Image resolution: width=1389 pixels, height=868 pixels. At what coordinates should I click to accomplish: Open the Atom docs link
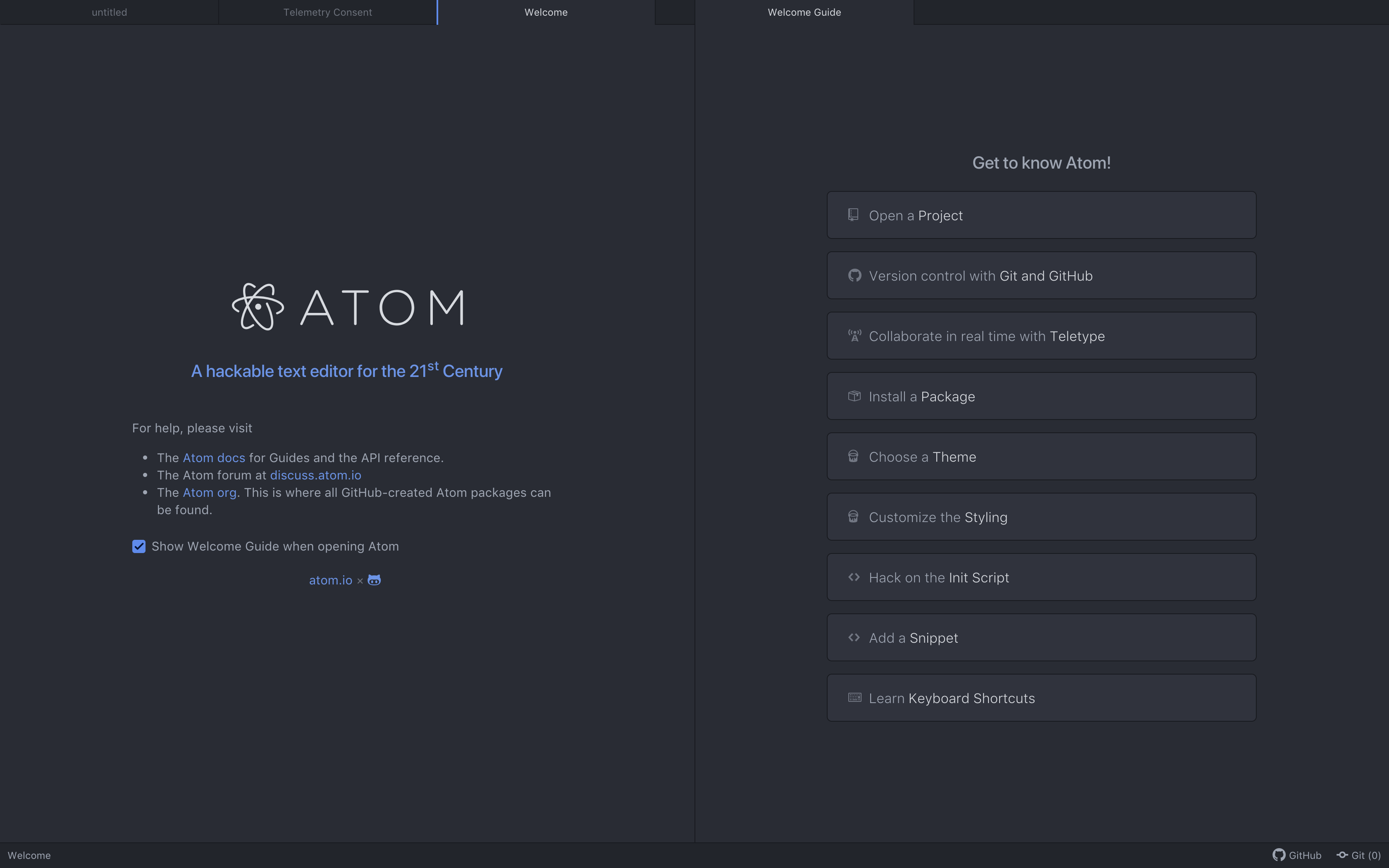click(x=213, y=458)
